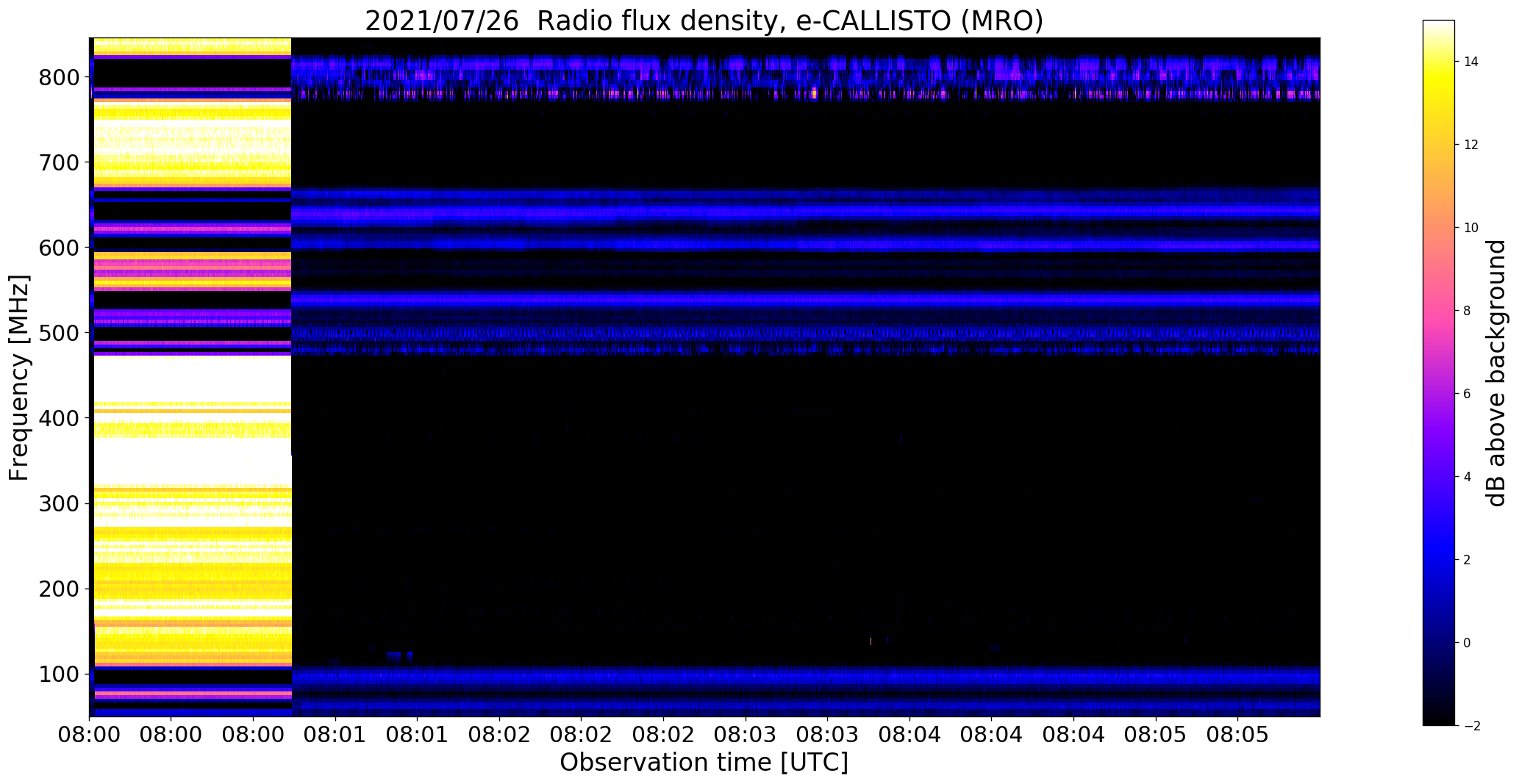1519x784 pixels.
Task: Click the 'Observation time [UTC]' axis label
Action: (704, 763)
